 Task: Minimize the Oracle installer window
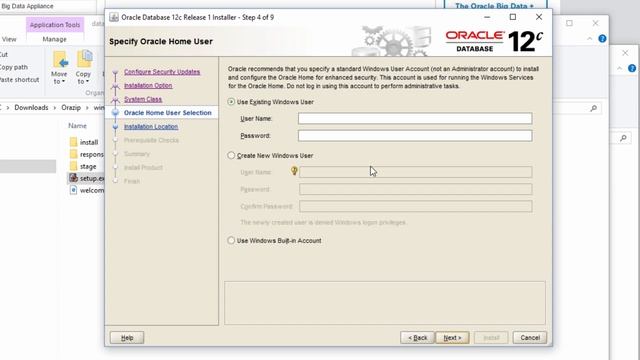coord(487,17)
